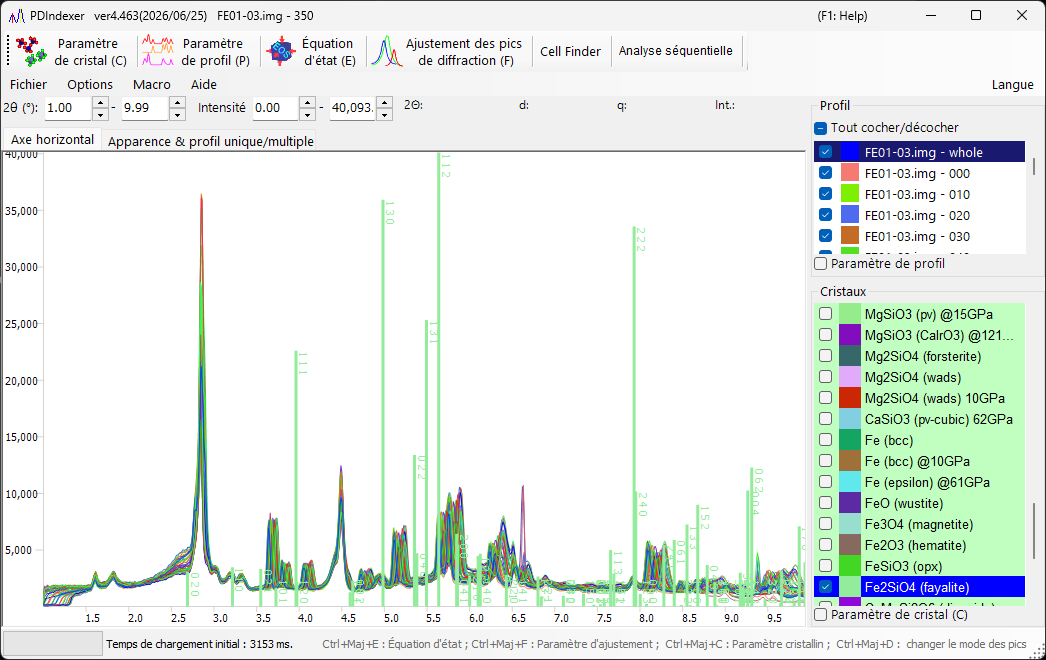Click the Paramètre de profil (P) waveform icon

[x=157, y=51]
